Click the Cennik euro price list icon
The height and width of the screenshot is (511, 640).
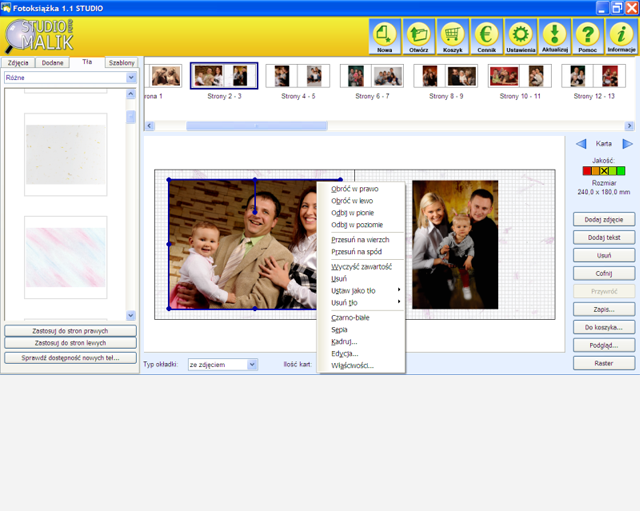click(486, 35)
